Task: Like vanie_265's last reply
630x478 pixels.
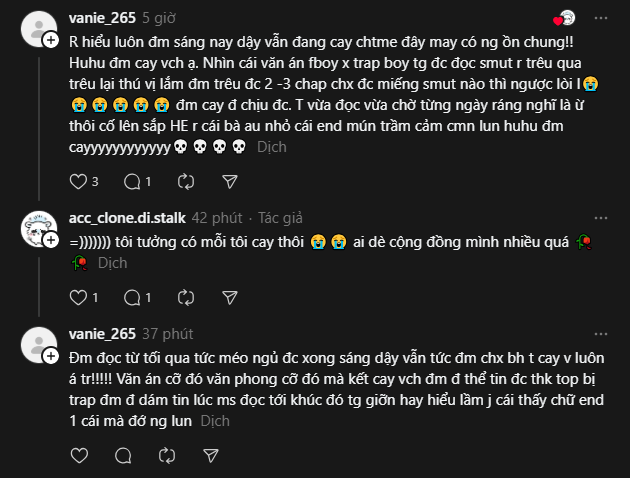Action: (x=80, y=457)
